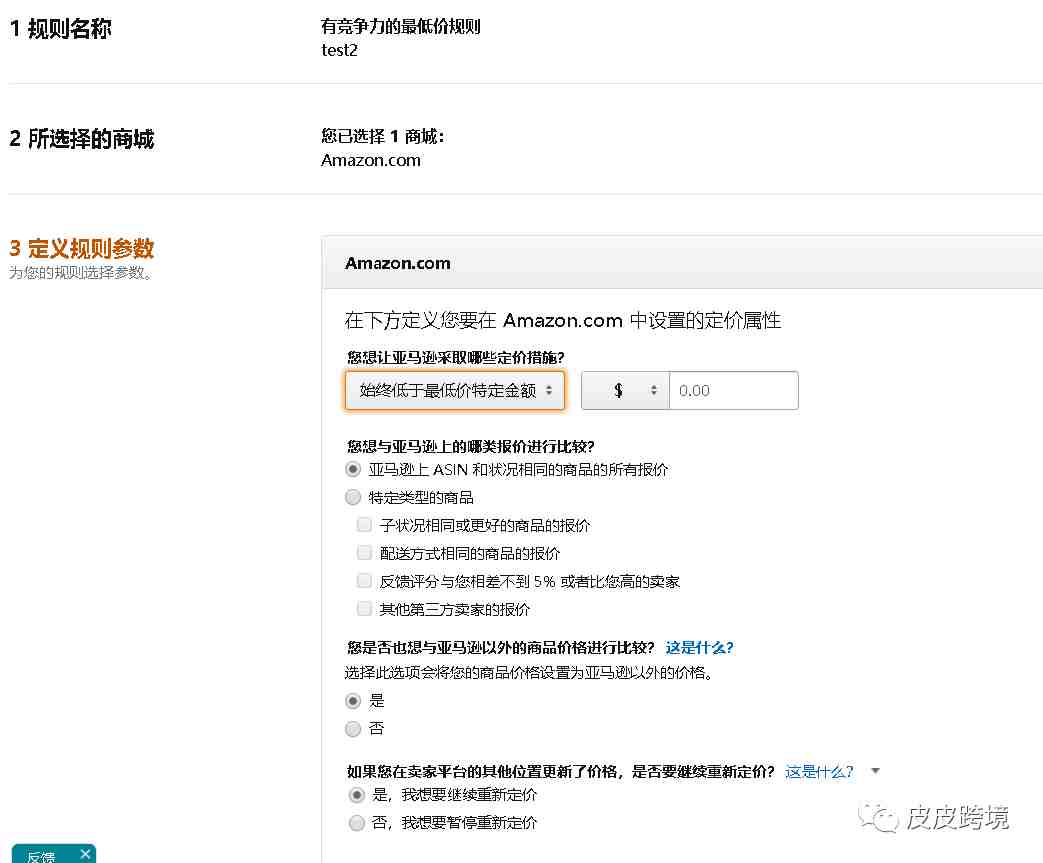Select 是，我想要继续重新定价 radio
The width and height of the screenshot is (1043, 863).
click(x=357, y=794)
